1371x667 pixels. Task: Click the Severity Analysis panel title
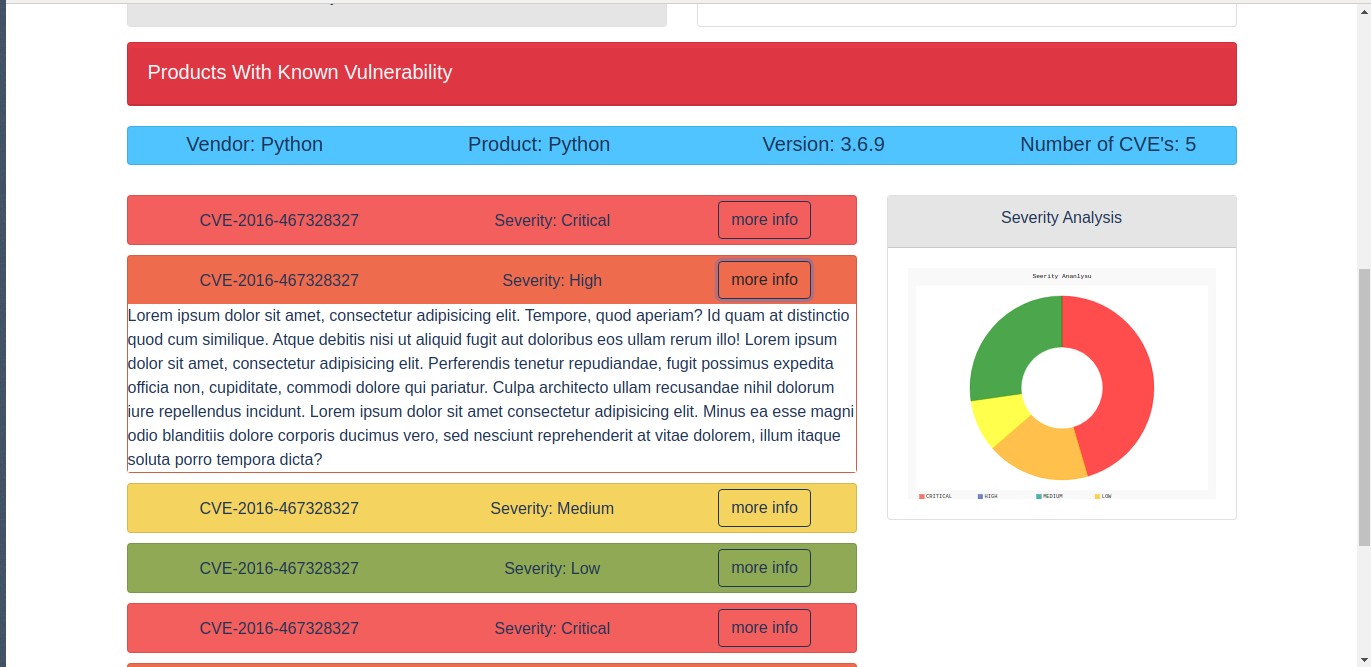(x=1061, y=217)
